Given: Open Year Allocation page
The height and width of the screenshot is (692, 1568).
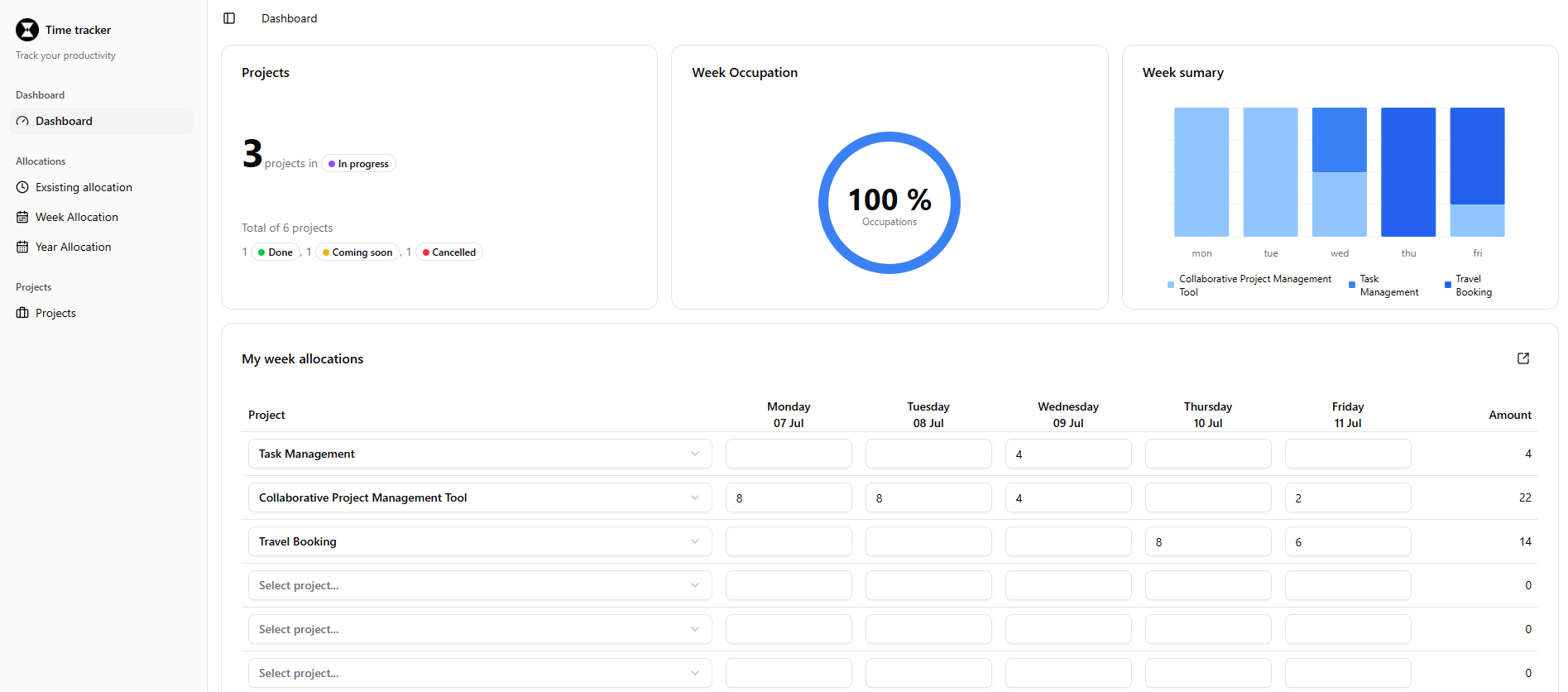Looking at the screenshot, I should pos(101,247).
